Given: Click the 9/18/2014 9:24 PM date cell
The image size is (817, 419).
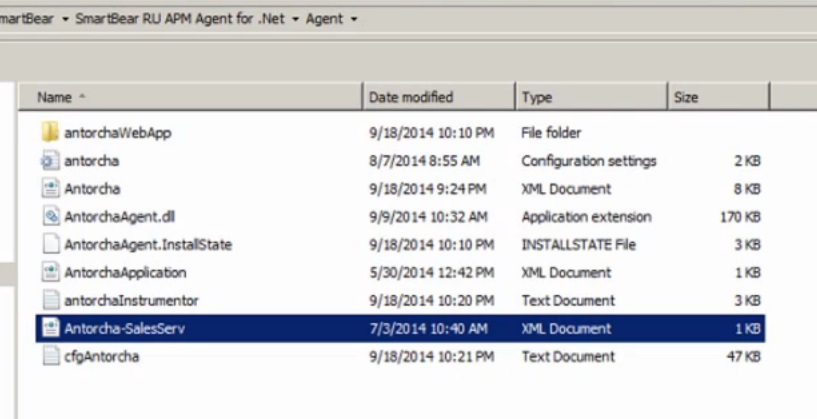Looking at the screenshot, I should (428, 189).
